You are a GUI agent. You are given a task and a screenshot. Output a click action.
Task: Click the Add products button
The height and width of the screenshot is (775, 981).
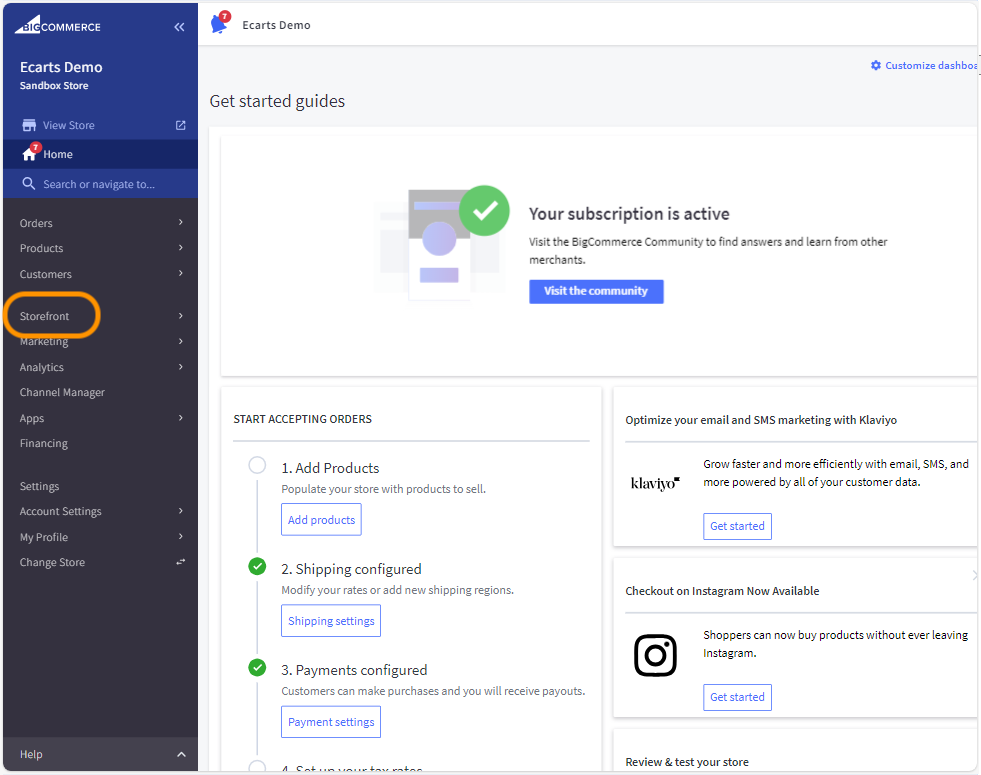pos(322,520)
